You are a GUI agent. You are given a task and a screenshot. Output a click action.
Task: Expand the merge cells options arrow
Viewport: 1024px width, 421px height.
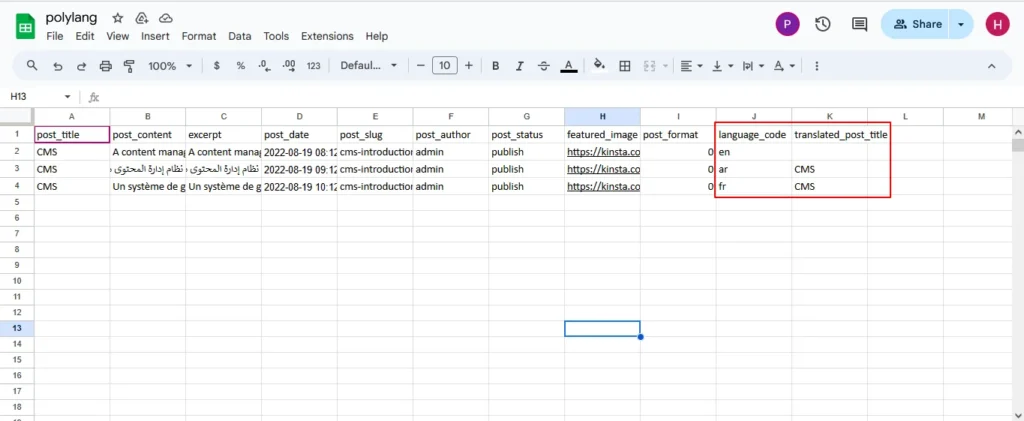pyautogui.click(x=665, y=66)
